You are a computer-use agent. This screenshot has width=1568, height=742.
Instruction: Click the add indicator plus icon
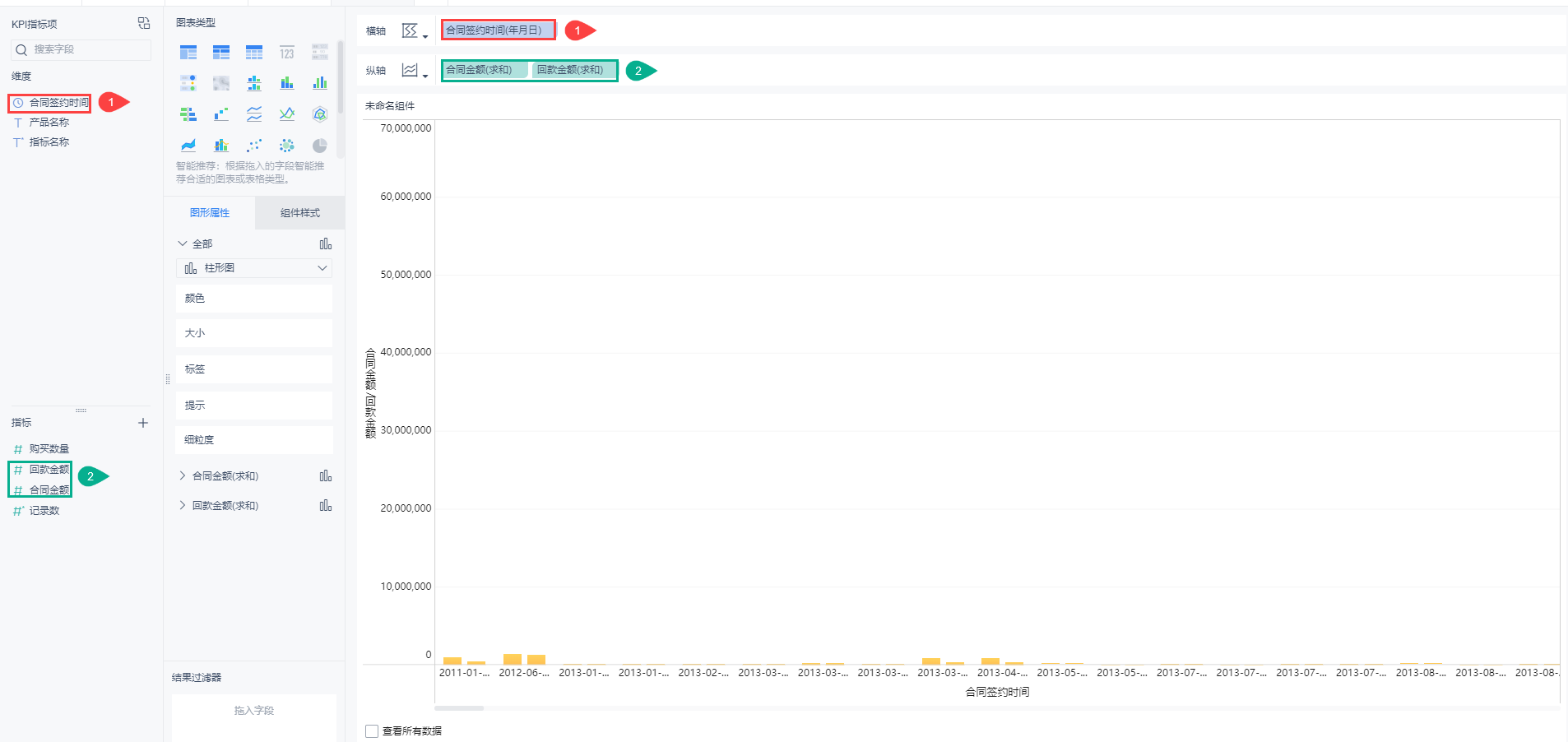[143, 423]
